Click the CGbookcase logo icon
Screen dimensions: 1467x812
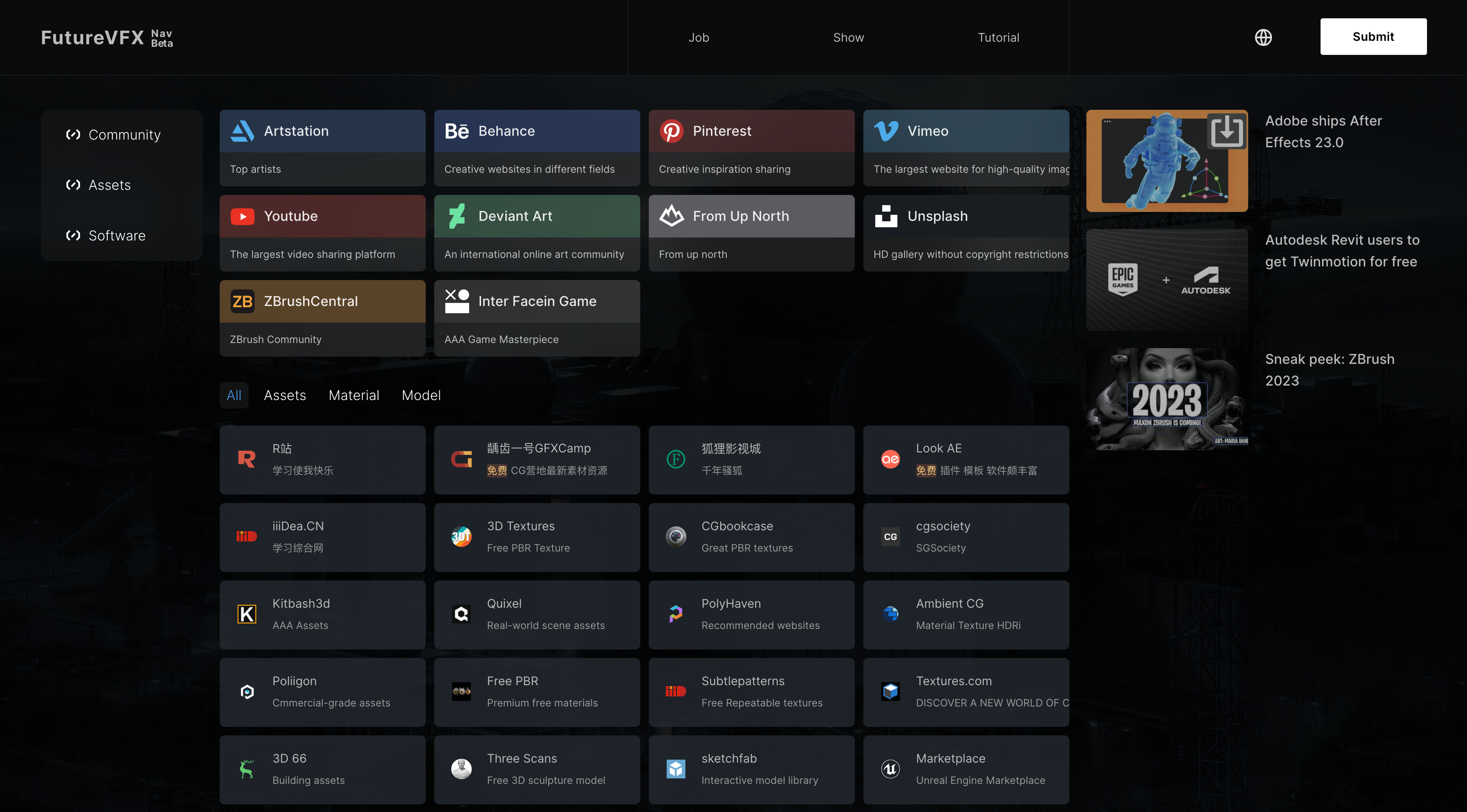point(676,536)
